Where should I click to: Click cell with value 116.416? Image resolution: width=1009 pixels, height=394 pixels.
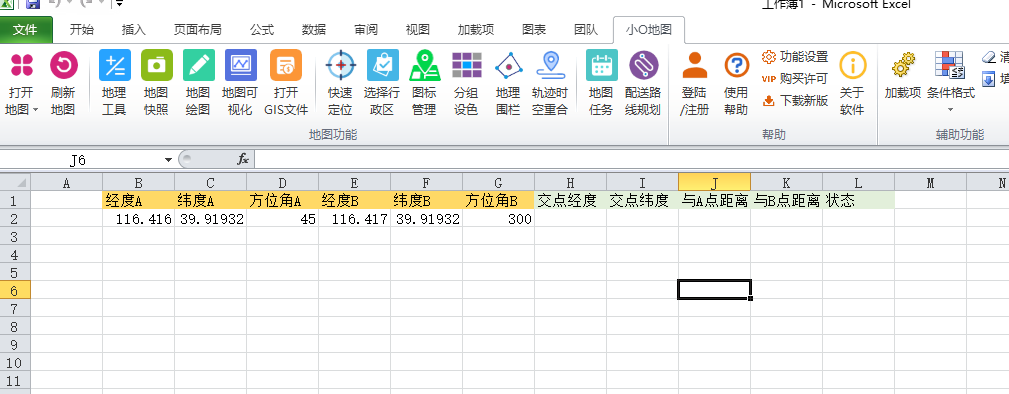point(138,219)
